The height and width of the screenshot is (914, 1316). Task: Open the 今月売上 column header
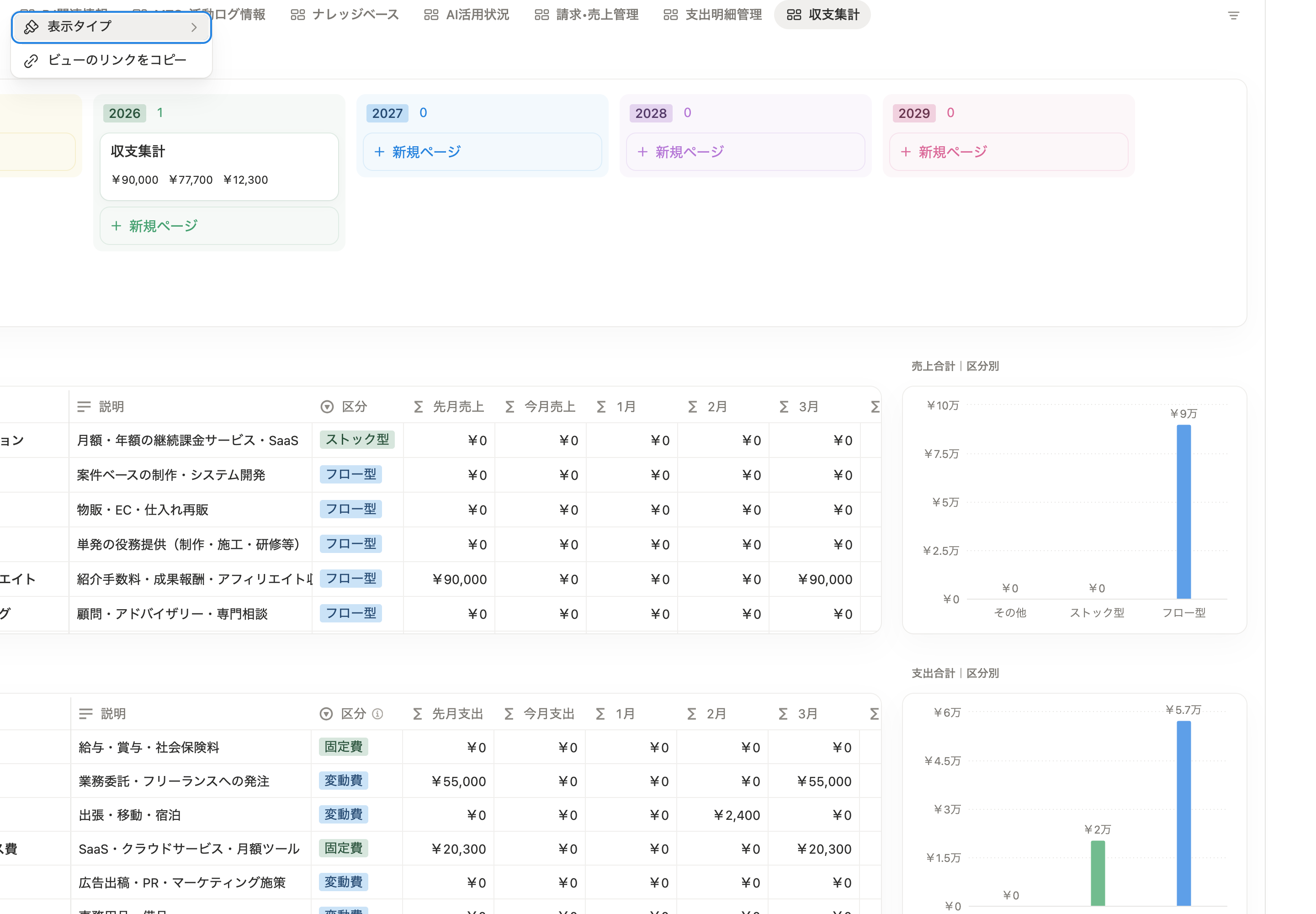(541, 407)
